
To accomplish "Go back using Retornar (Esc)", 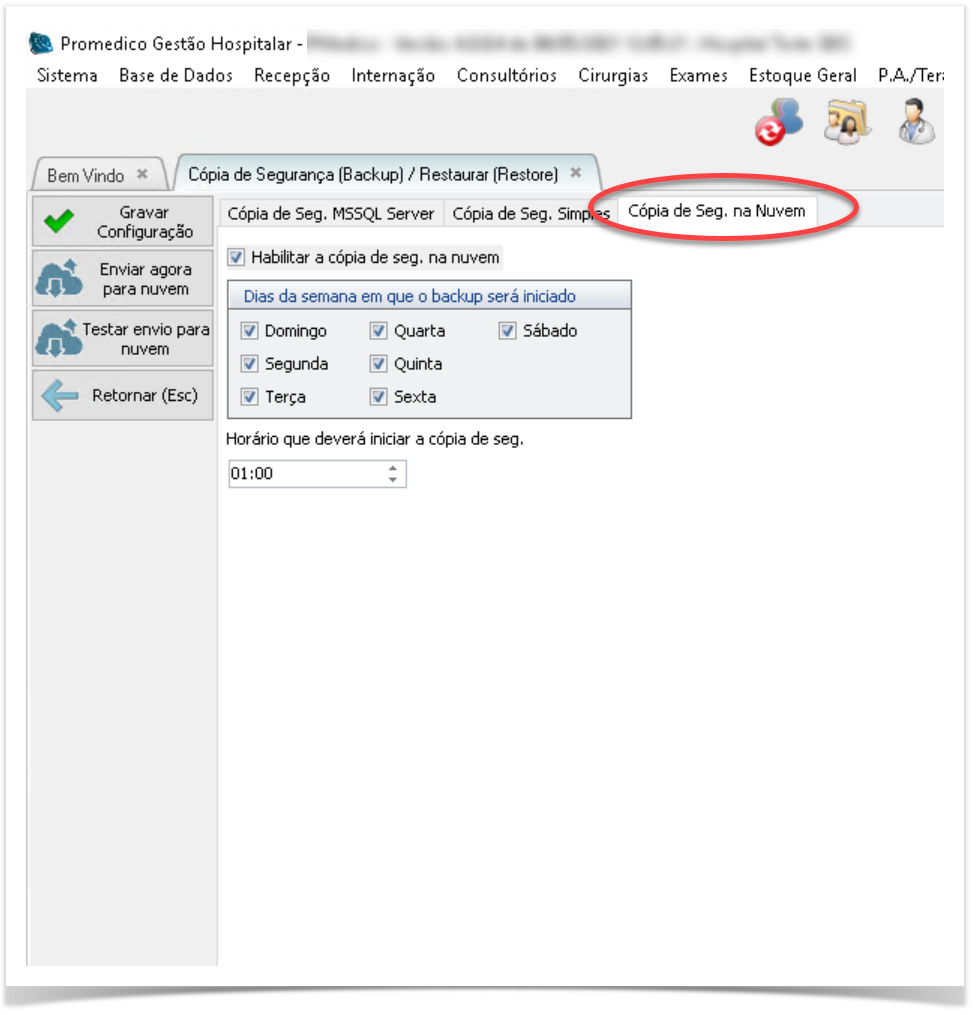I will [123, 396].
